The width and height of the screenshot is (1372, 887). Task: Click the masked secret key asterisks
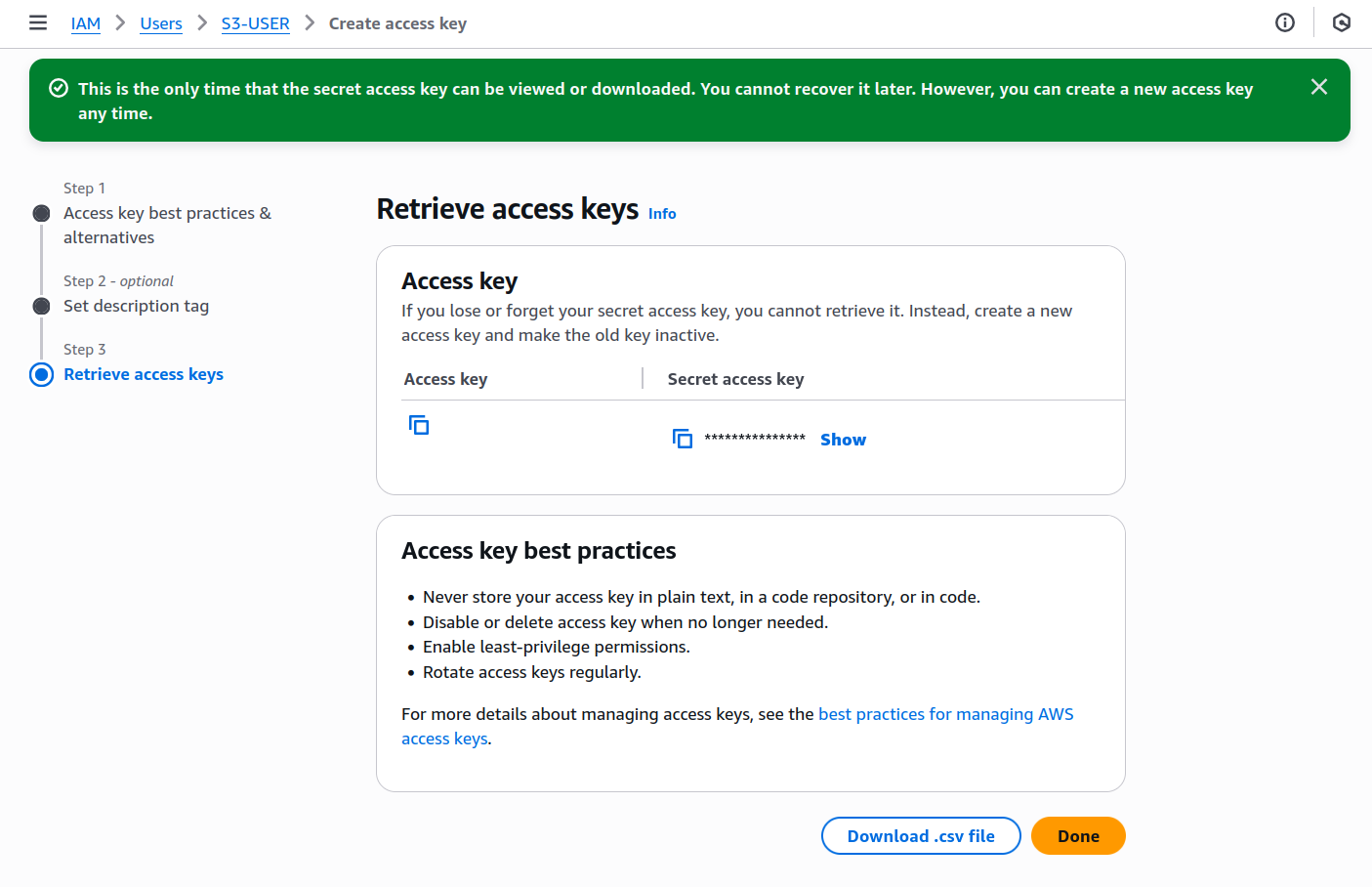tap(755, 439)
